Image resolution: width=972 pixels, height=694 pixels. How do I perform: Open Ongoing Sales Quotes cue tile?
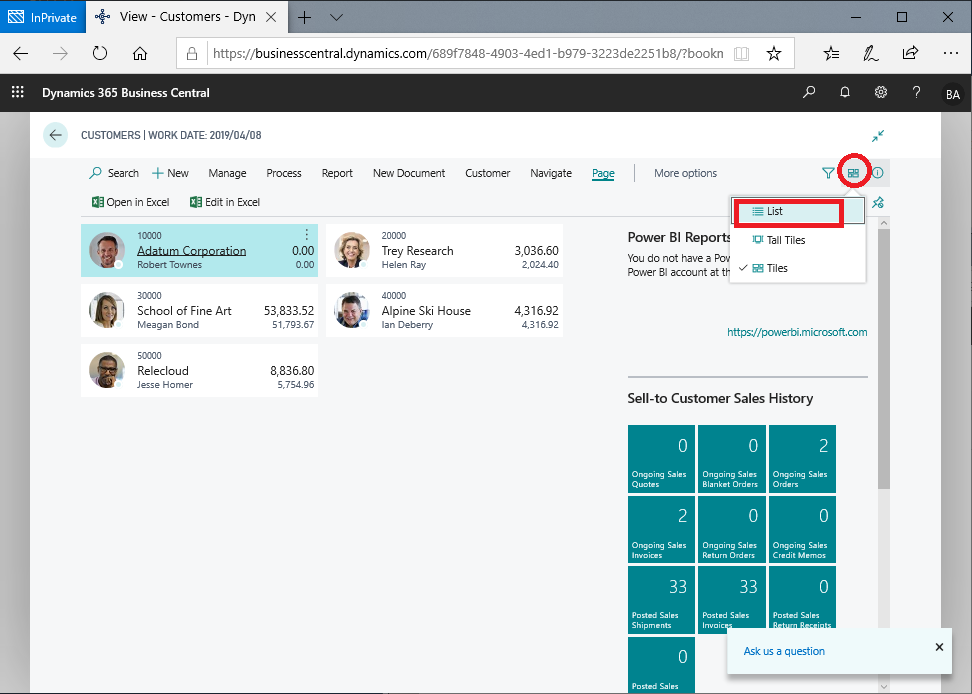[x=661, y=459]
